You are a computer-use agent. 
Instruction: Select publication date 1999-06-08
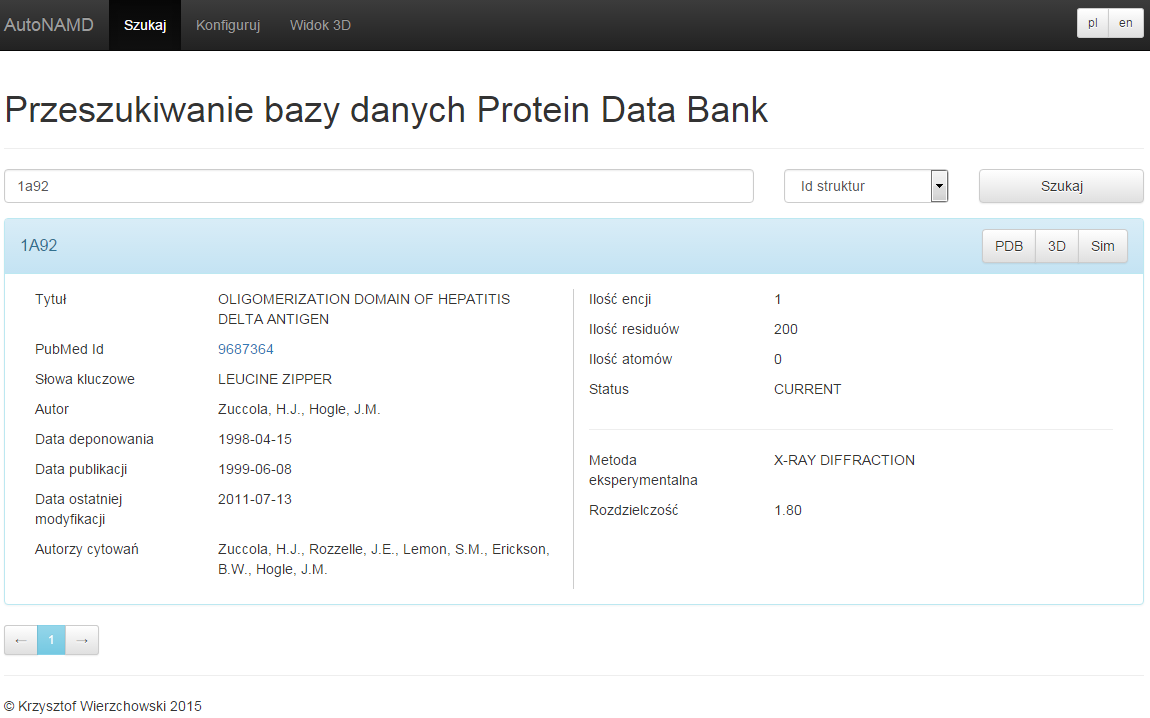point(254,469)
